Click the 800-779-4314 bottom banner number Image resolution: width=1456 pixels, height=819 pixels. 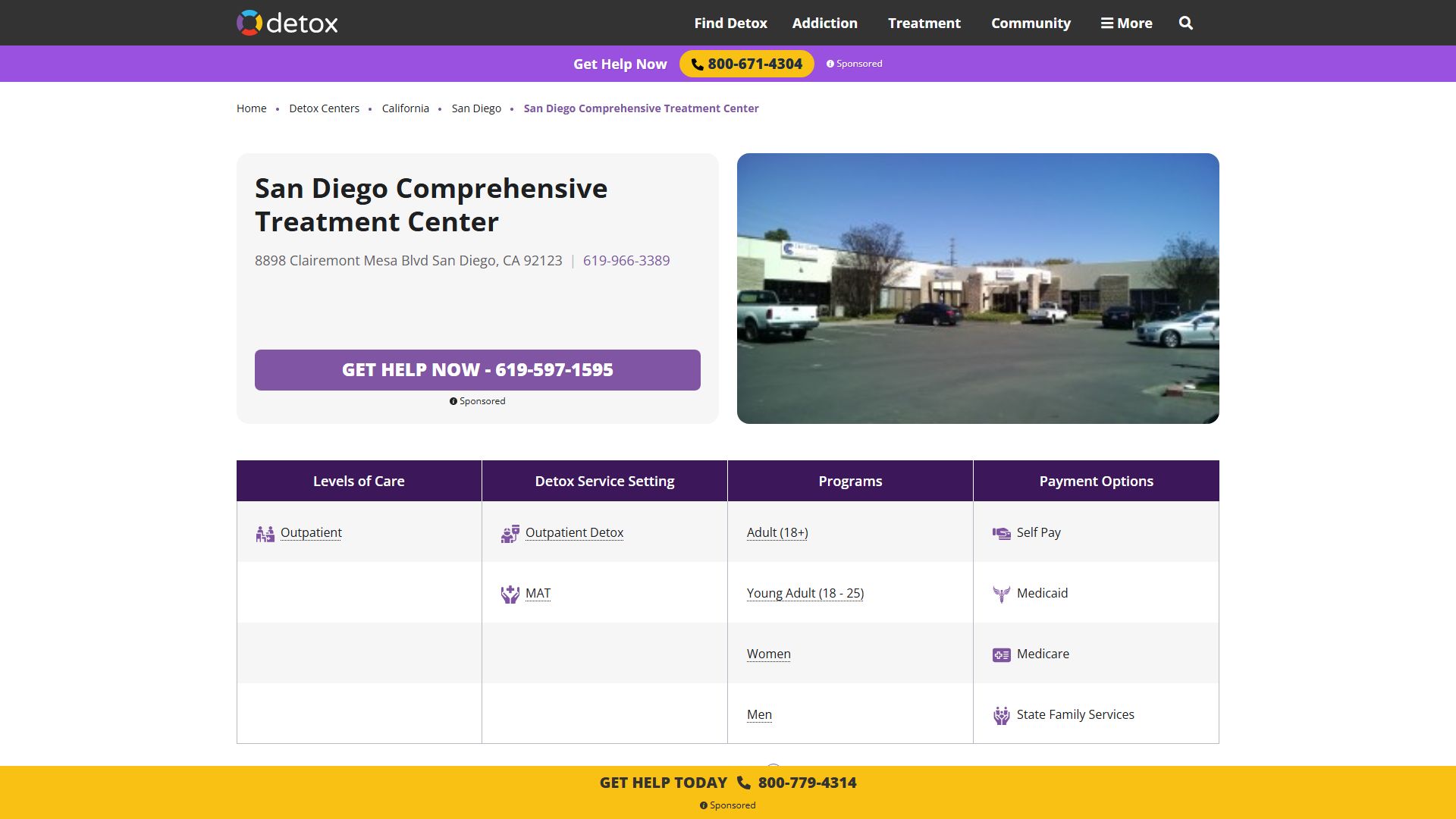click(x=808, y=783)
